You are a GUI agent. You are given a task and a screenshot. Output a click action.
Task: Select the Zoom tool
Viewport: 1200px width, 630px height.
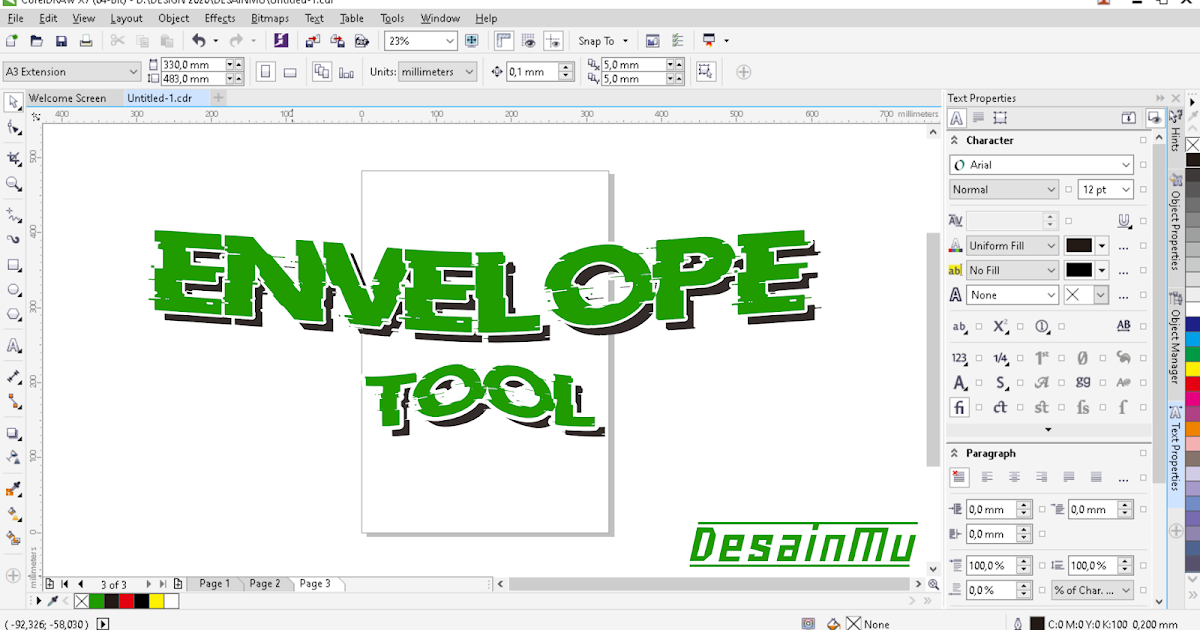tap(13, 186)
